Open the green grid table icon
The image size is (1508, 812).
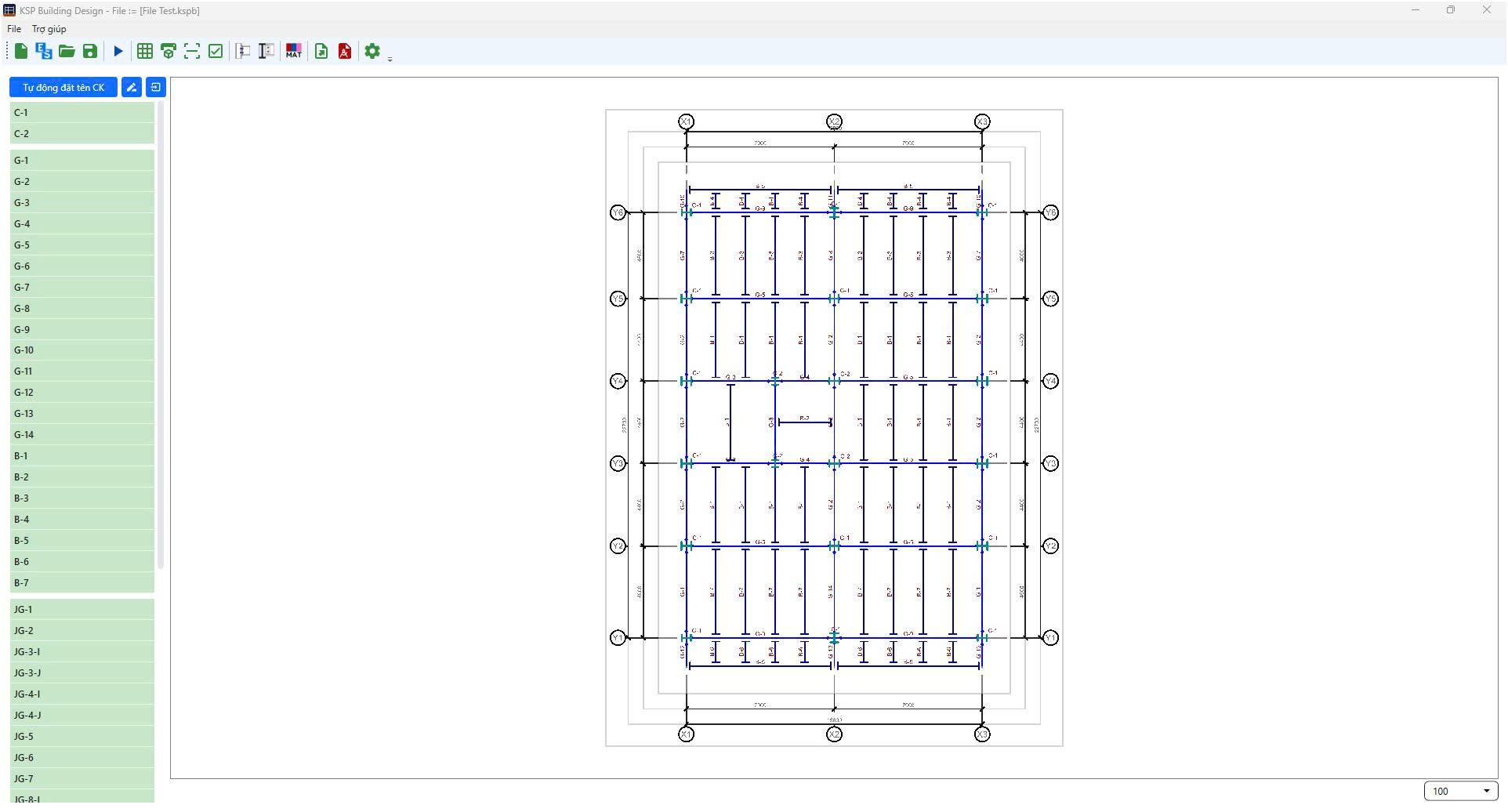pyautogui.click(x=145, y=52)
